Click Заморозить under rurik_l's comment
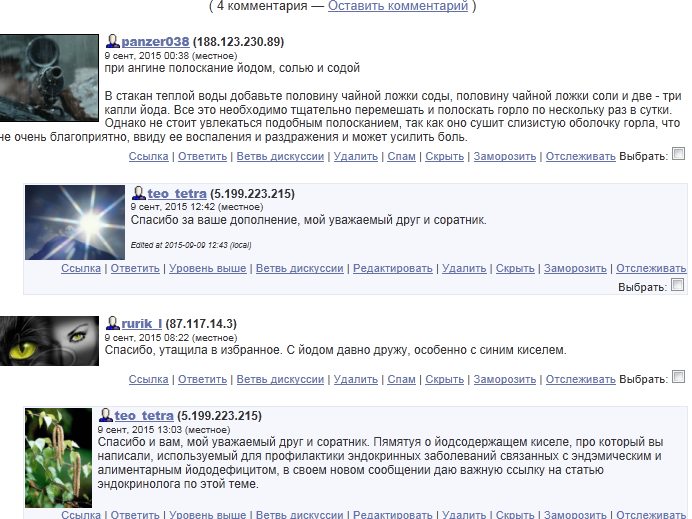Screen dimensions: 692x519 click(x=505, y=379)
